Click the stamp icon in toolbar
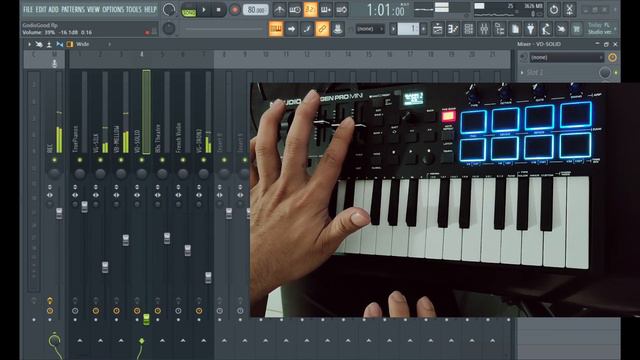The width and height of the screenshot is (640, 360). 338,29
